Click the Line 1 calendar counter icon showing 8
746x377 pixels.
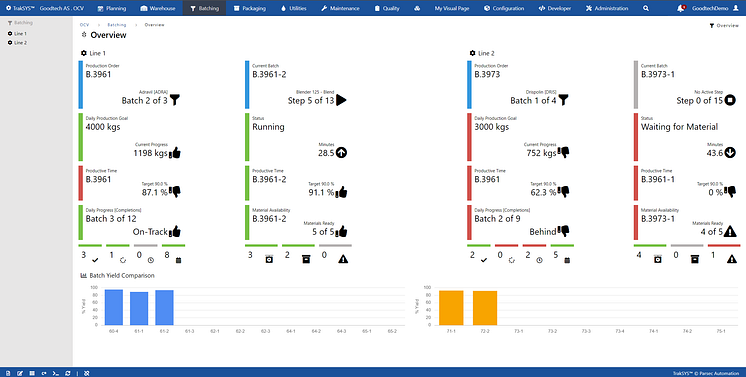(178, 260)
